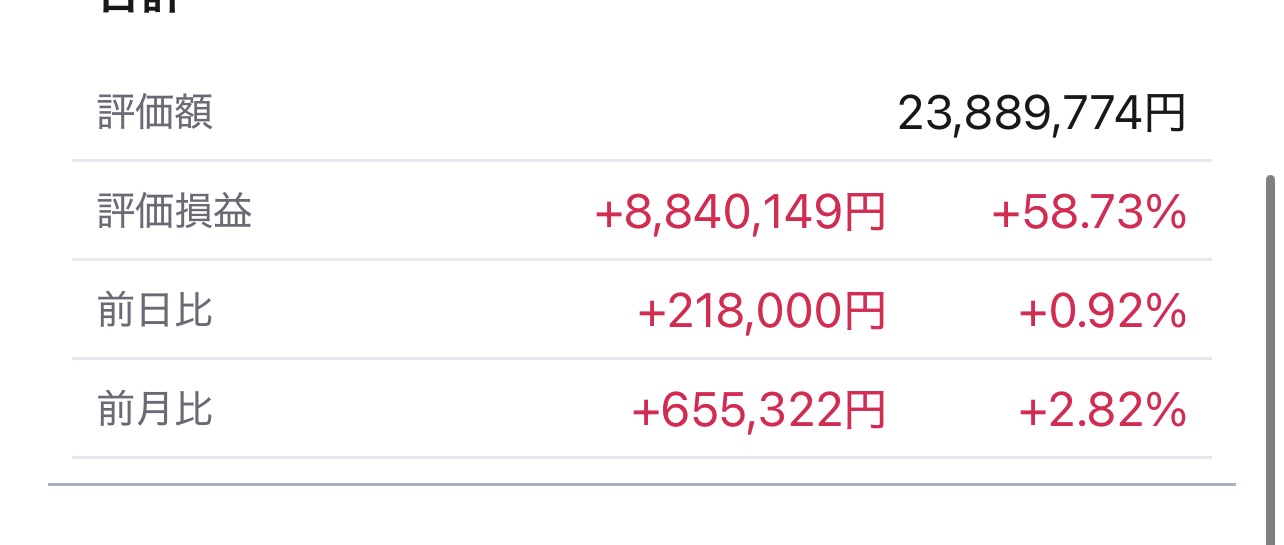Click the separator line under the 評価額 row
The image size is (1284, 545).
point(640,160)
